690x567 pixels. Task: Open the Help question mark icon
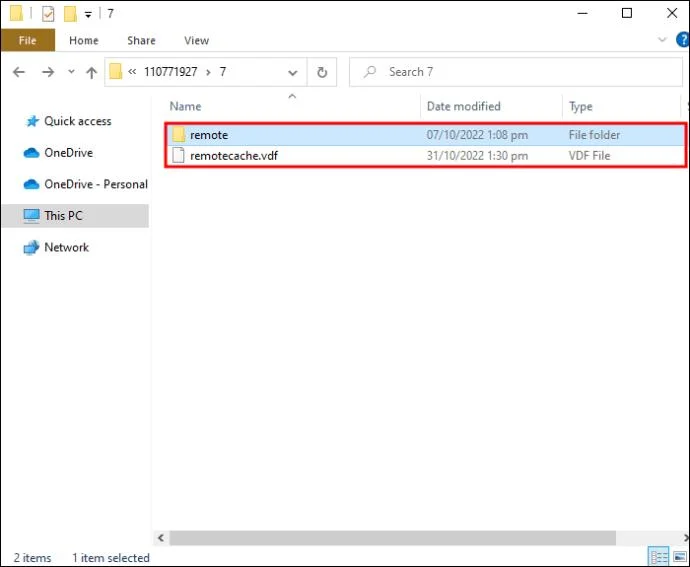pyautogui.click(x=683, y=40)
